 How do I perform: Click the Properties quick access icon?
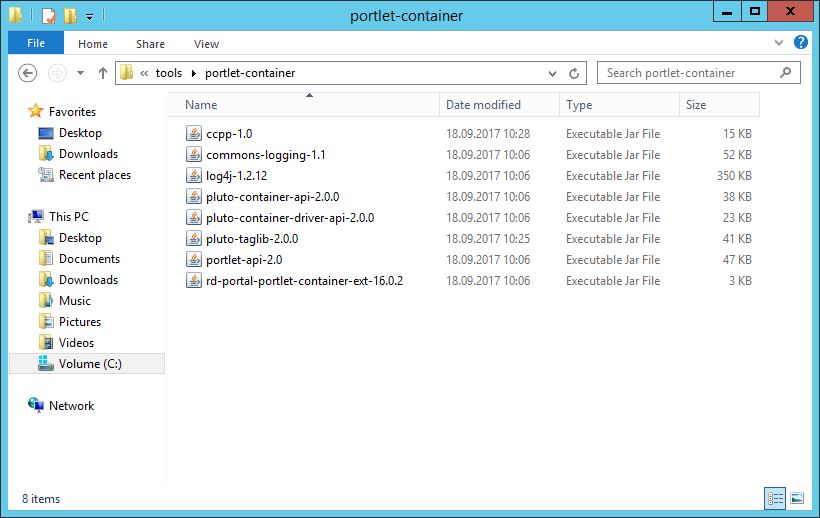coord(49,16)
